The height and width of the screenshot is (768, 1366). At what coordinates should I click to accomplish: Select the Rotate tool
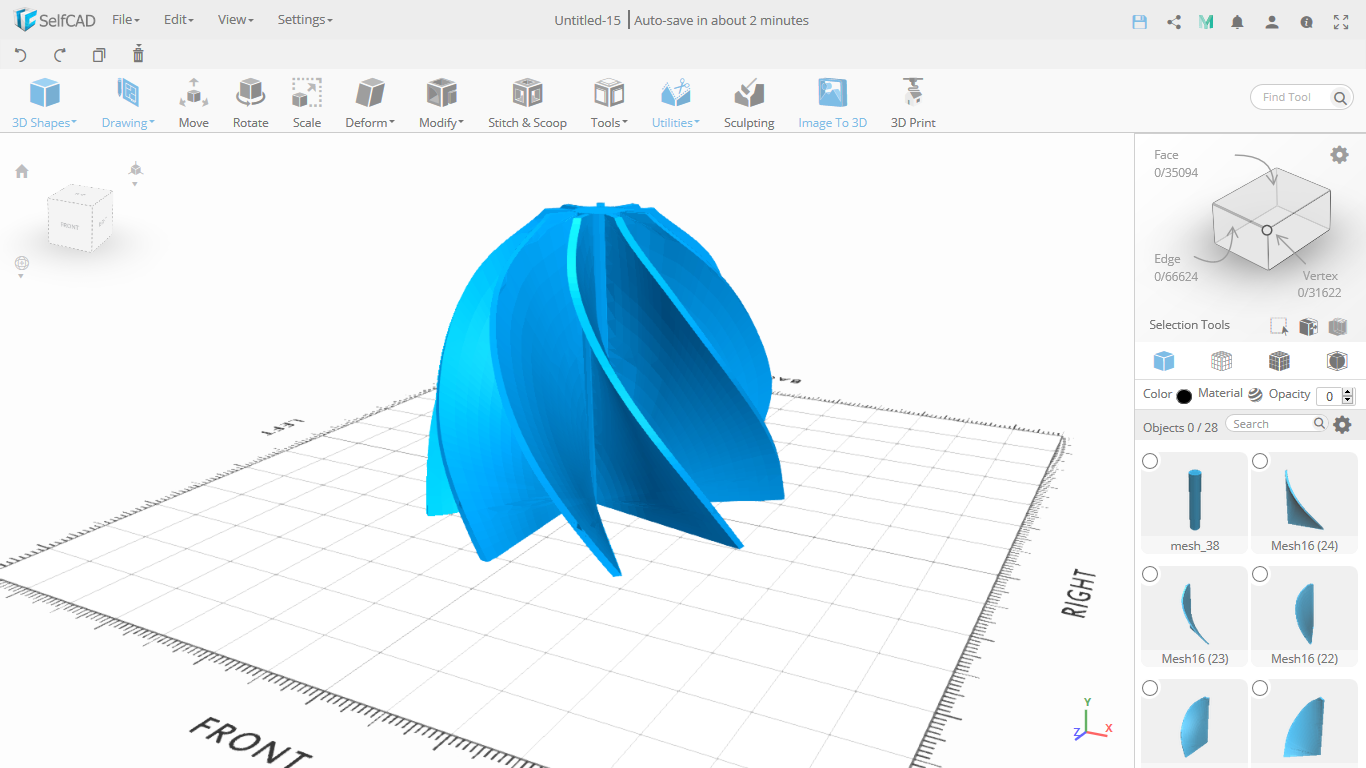click(x=250, y=104)
